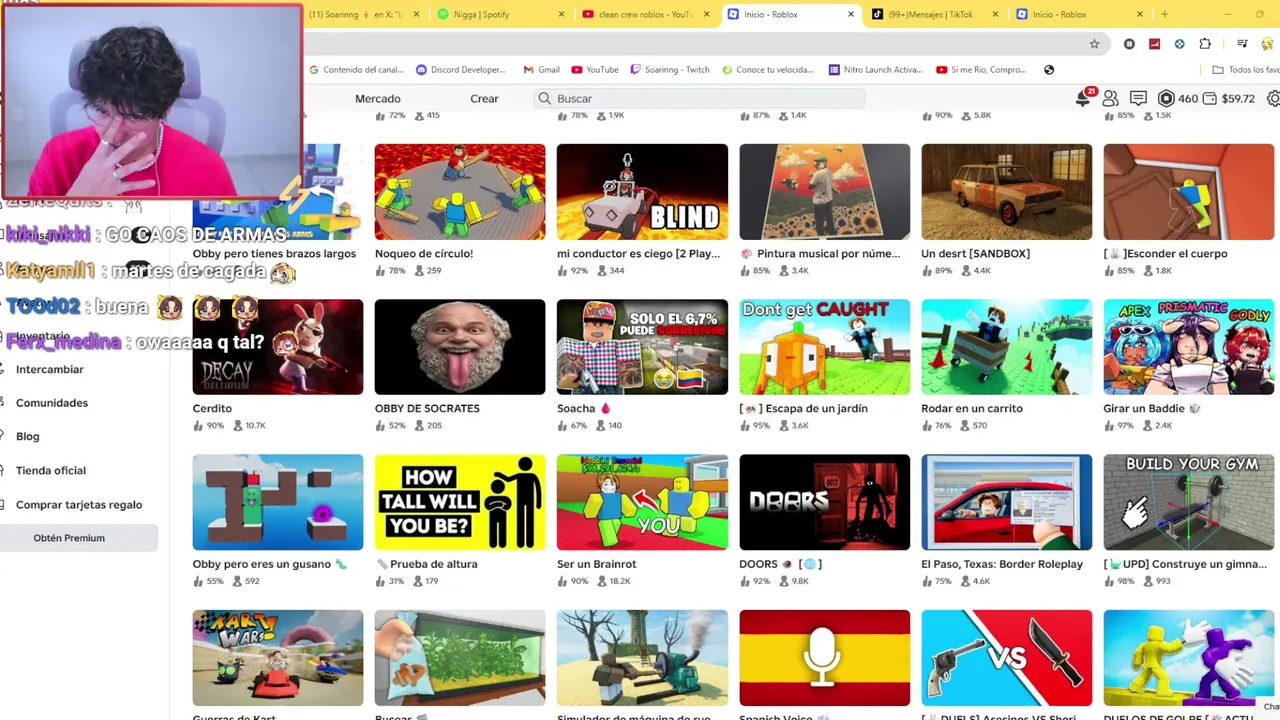Switch to the Spotify tab
Viewport: 1280px width, 720px height.
coord(500,14)
